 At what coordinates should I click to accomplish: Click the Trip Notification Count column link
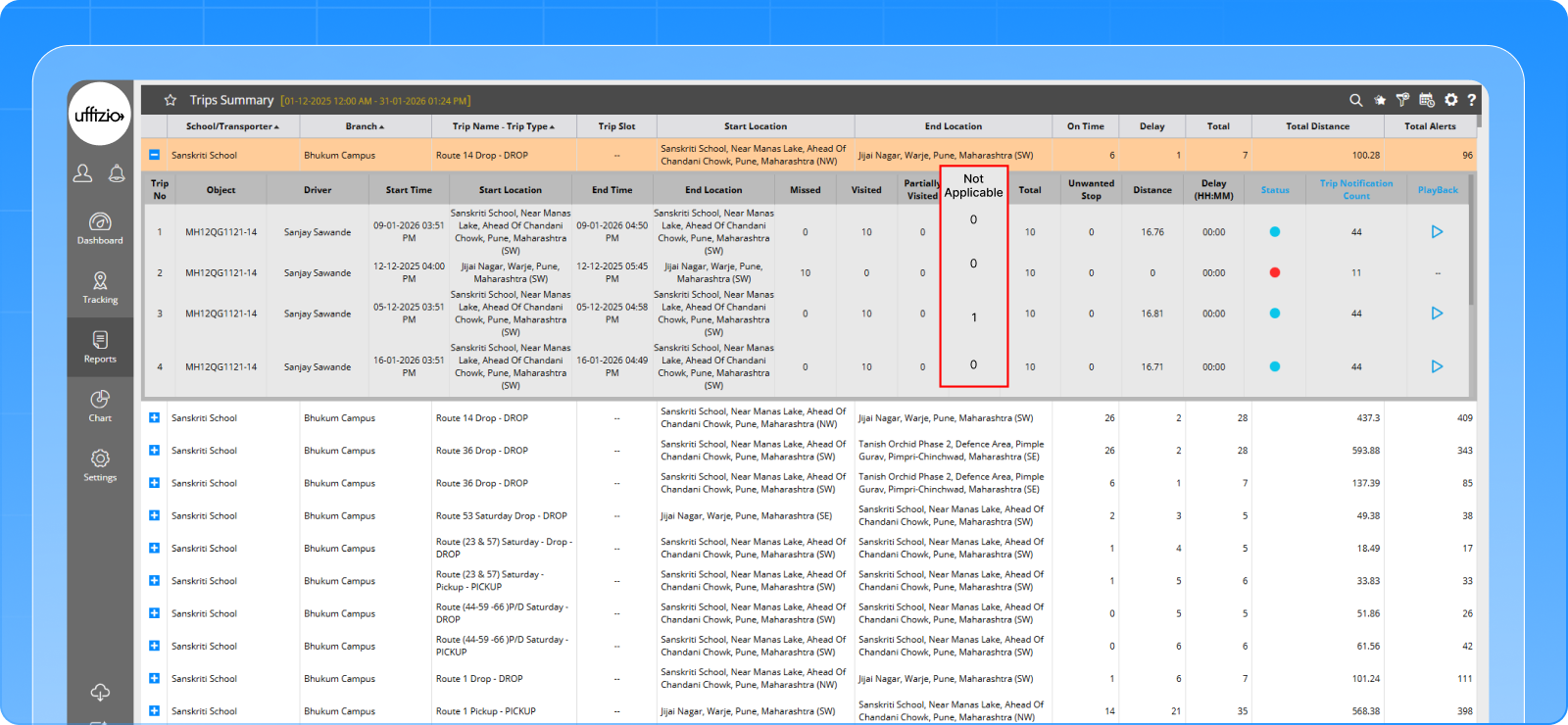click(1355, 189)
